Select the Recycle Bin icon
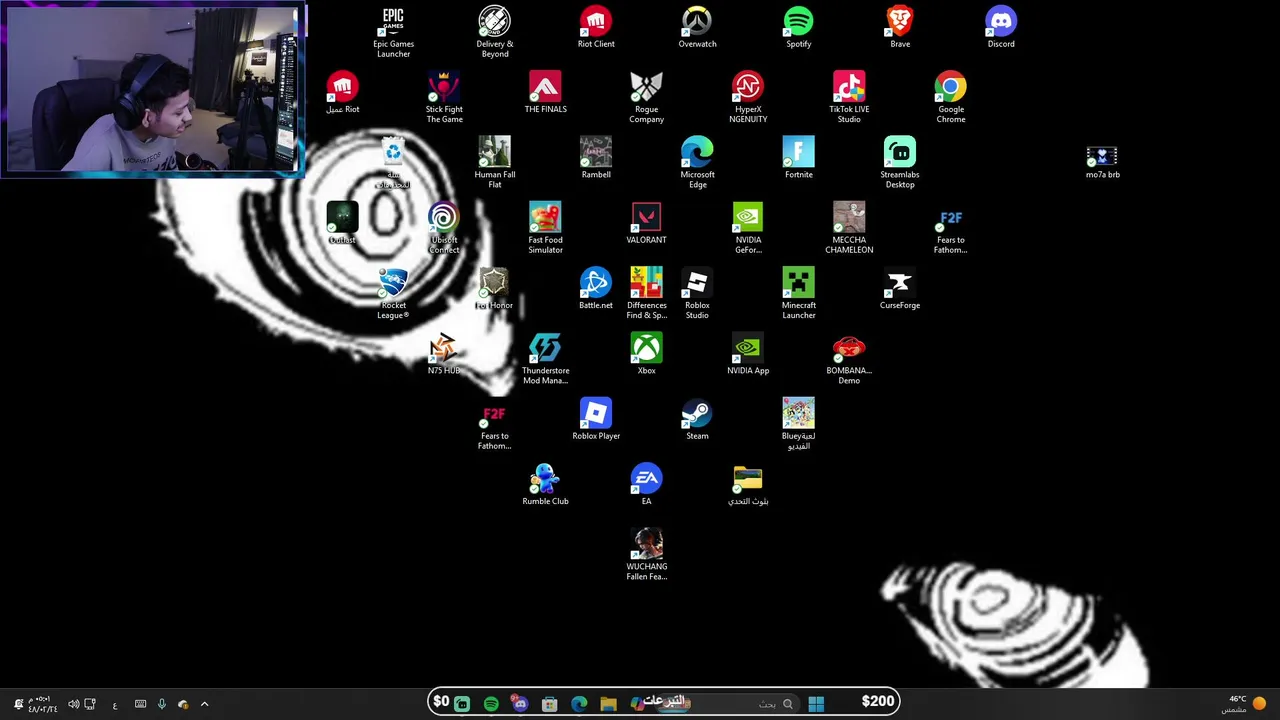This screenshot has width=1280, height=720. click(x=393, y=163)
